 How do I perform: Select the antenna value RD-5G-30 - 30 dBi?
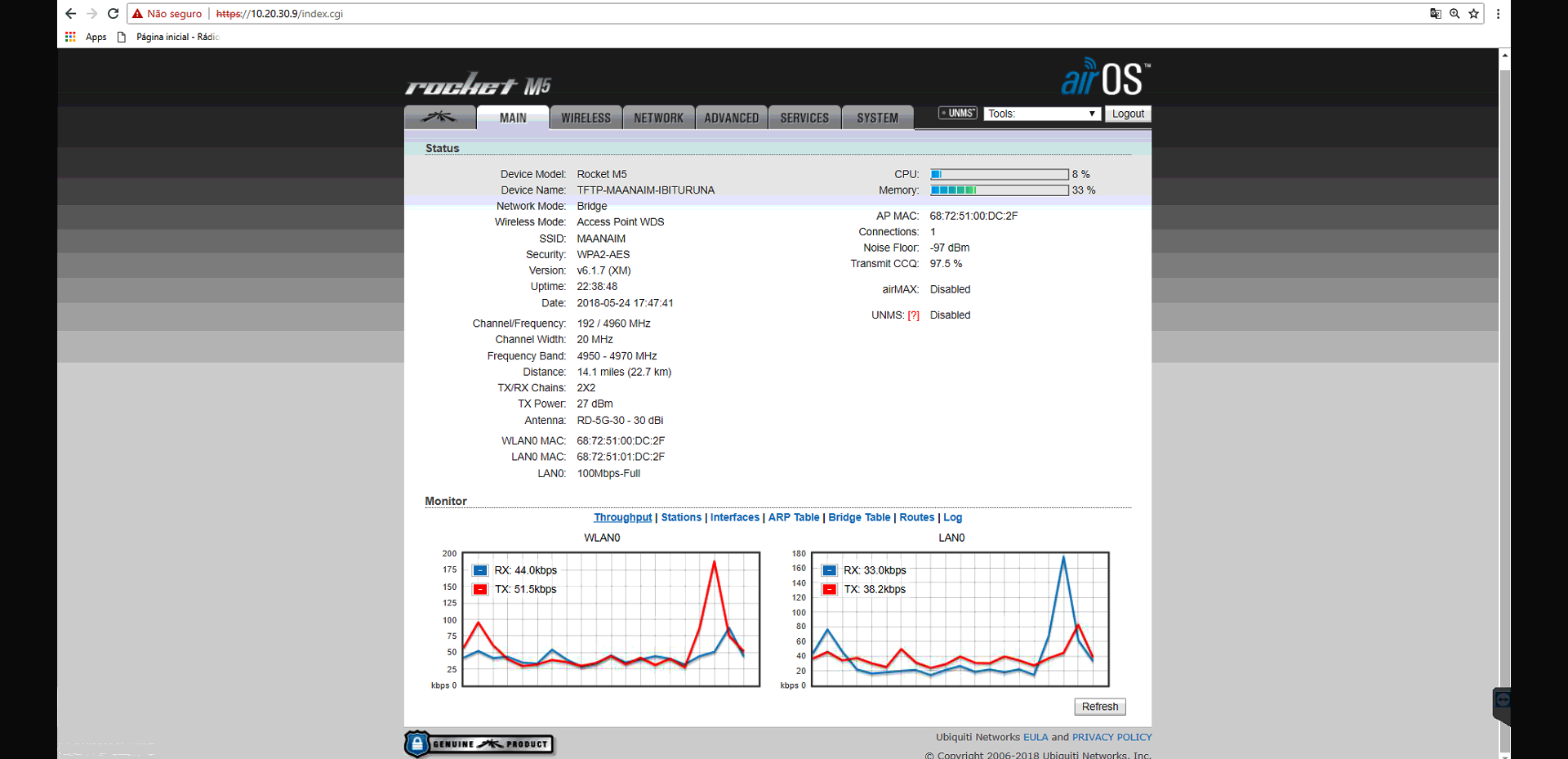click(620, 421)
